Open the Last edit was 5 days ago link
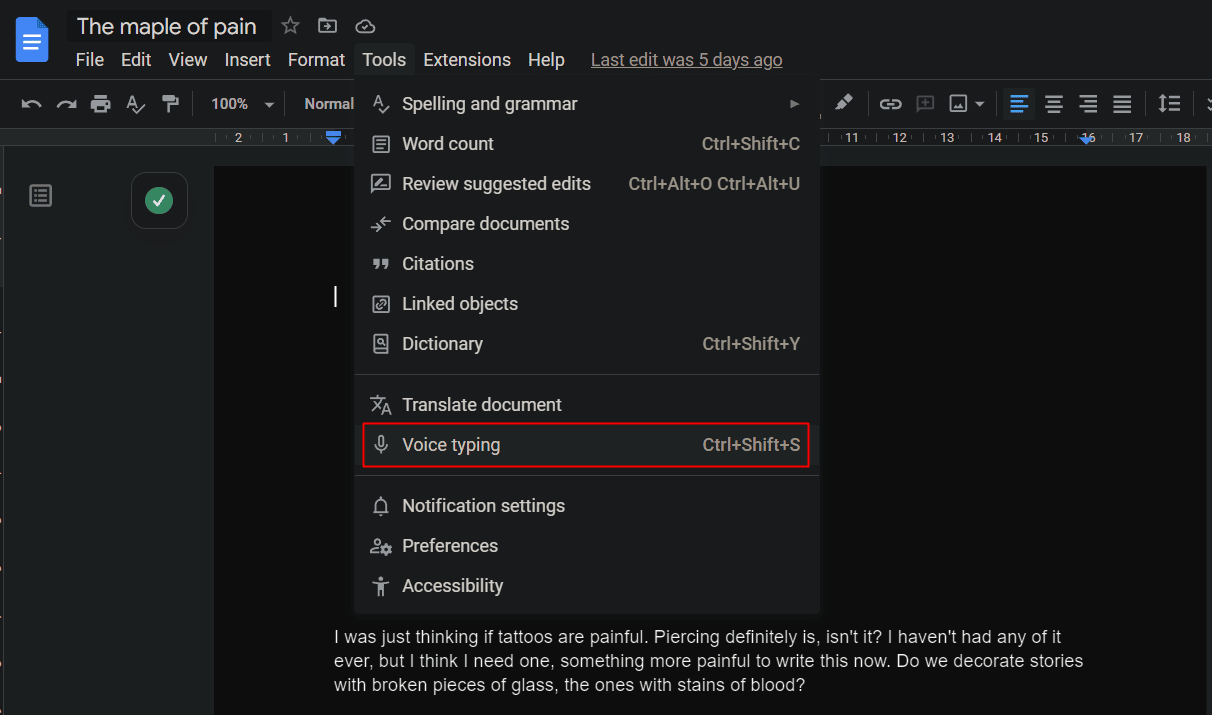This screenshot has height=715, width=1212. coord(687,60)
